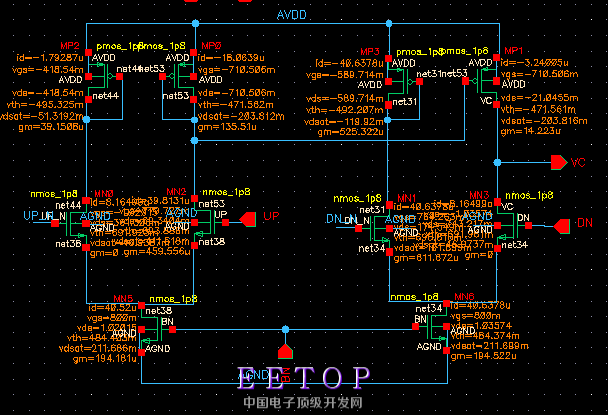The image size is (608, 415).
Task: Click the gm=14.223u annotation of MP1
Action: point(530,131)
